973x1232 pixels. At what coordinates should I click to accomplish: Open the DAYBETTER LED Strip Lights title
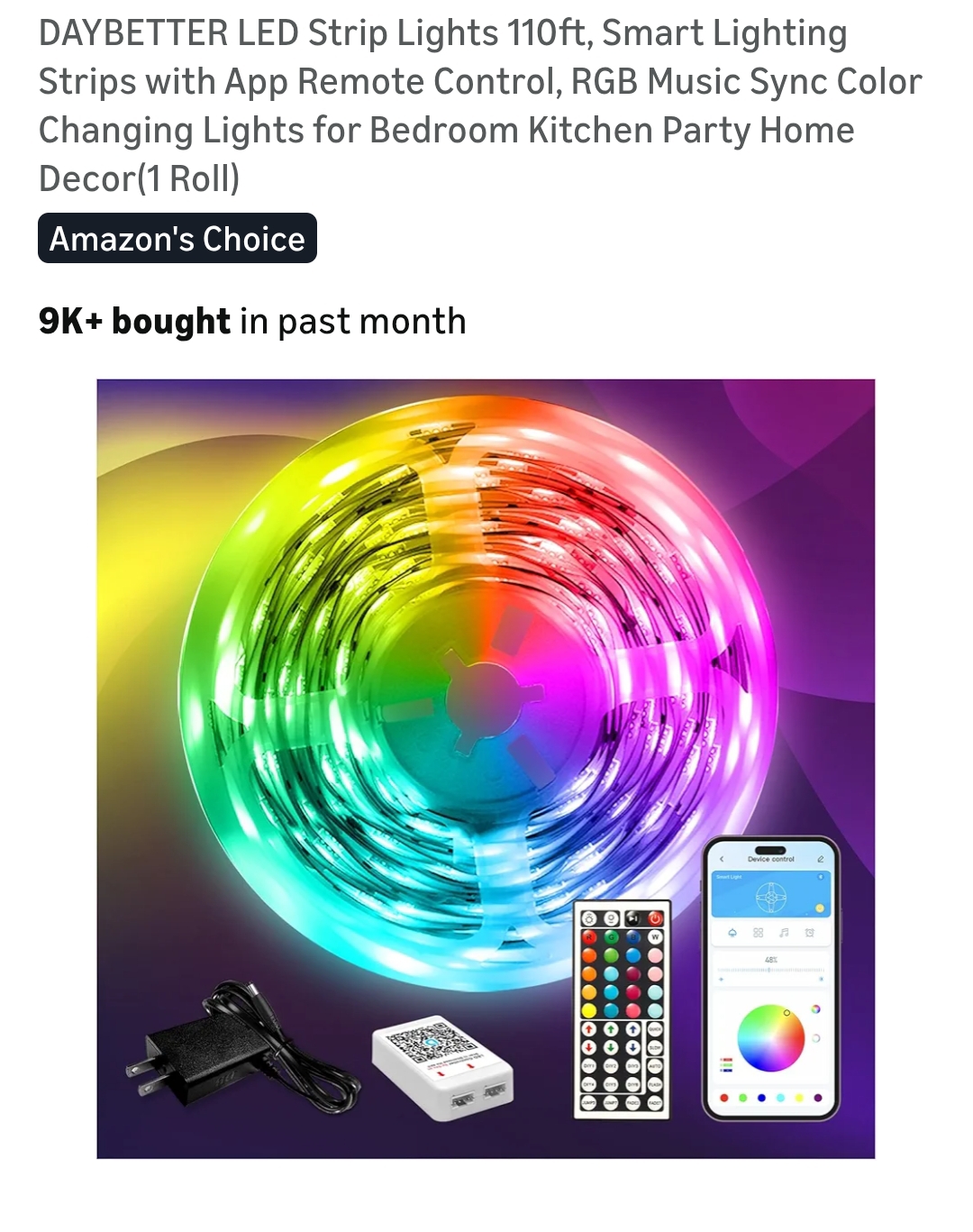click(x=480, y=105)
